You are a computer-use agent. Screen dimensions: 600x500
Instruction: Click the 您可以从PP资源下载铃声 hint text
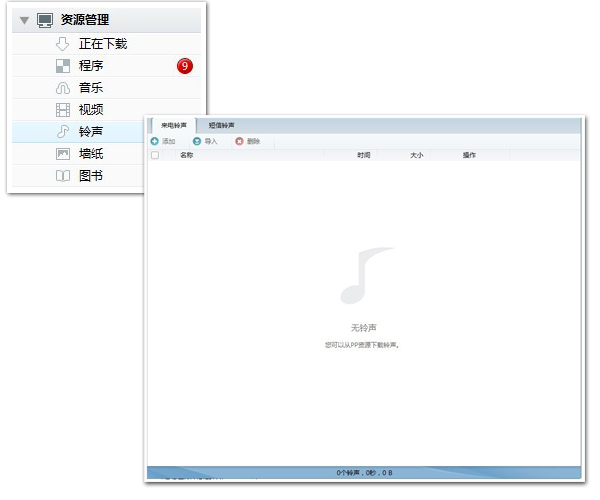tap(362, 345)
